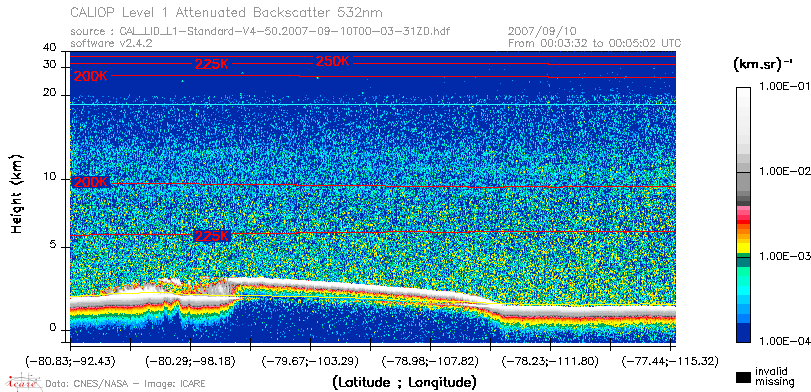Click the "software v2.4.2" text
This screenshot has width=811, height=392.
111,43
